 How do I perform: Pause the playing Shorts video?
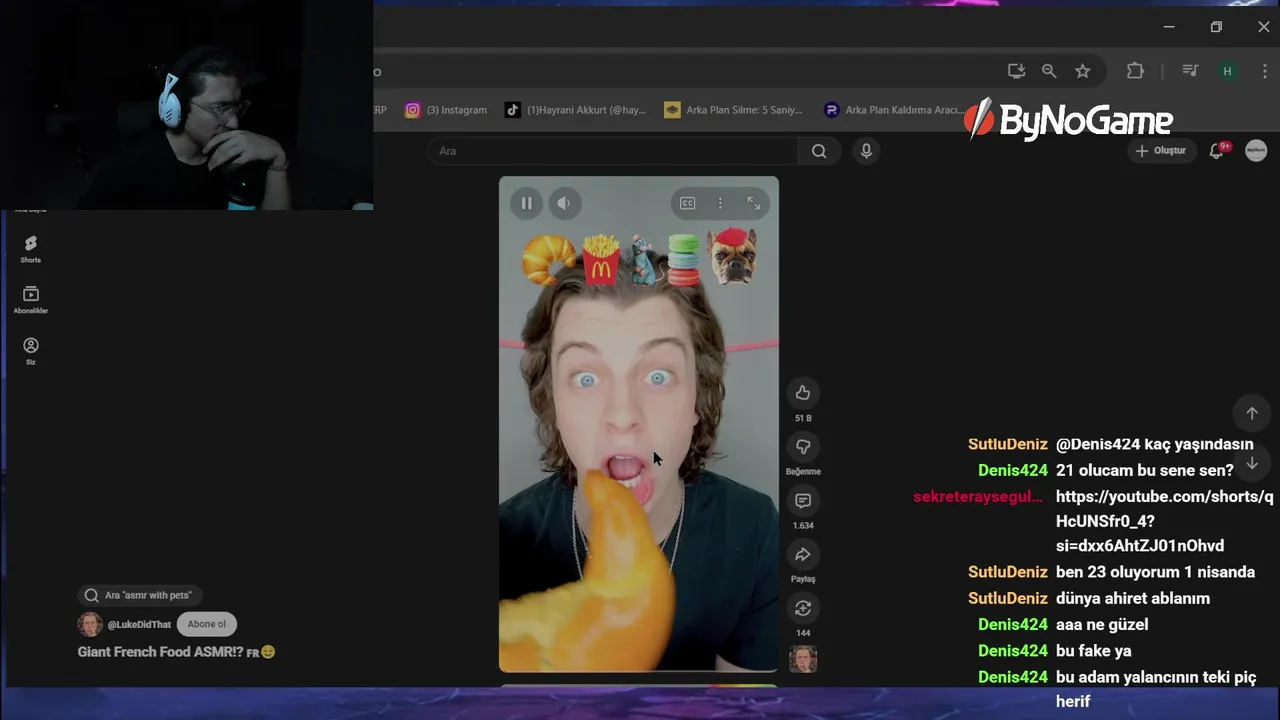pos(526,203)
